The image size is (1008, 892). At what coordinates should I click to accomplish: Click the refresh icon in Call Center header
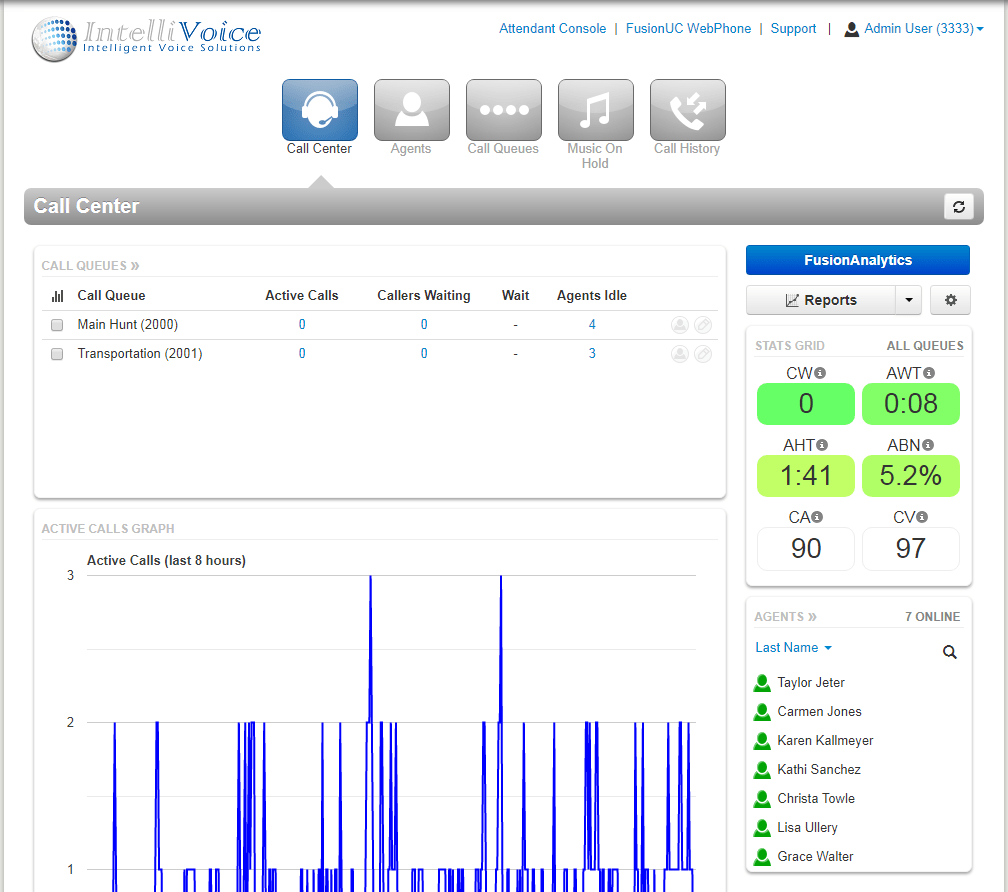click(958, 207)
